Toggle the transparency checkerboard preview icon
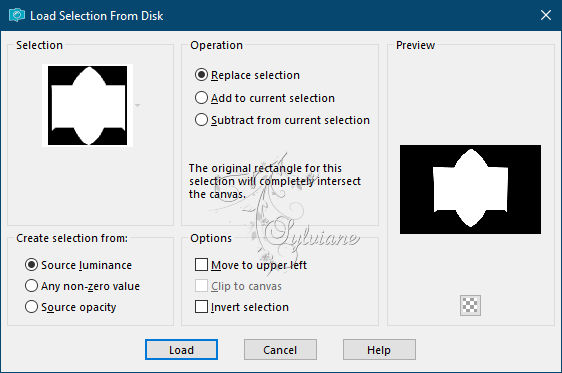This screenshot has height=373, width=562. pyautogui.click(x=470, y=305)
